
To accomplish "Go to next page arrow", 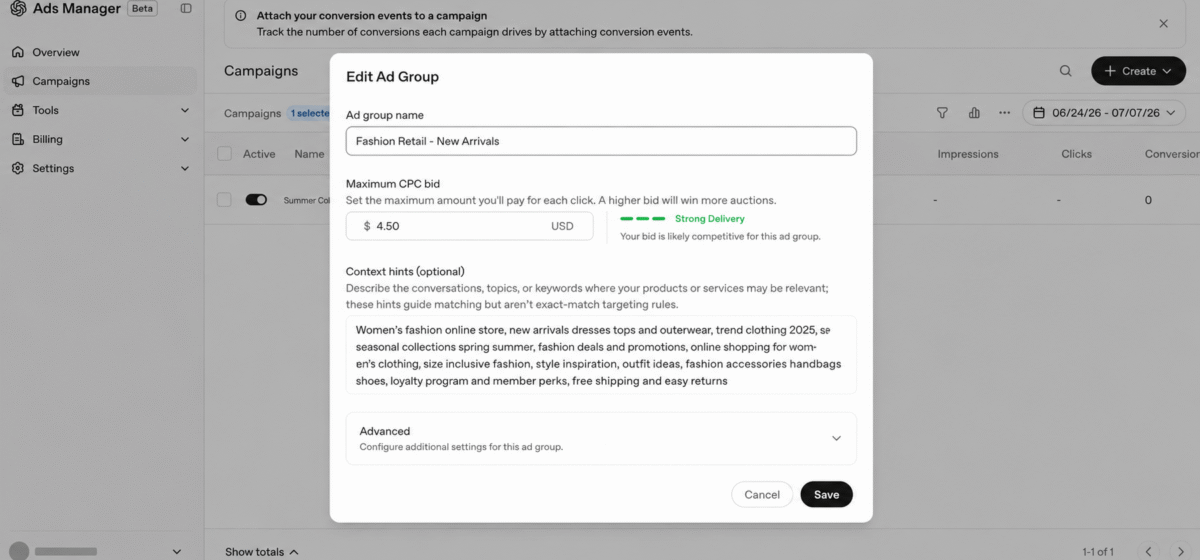I will click(x=1181, y=552).
